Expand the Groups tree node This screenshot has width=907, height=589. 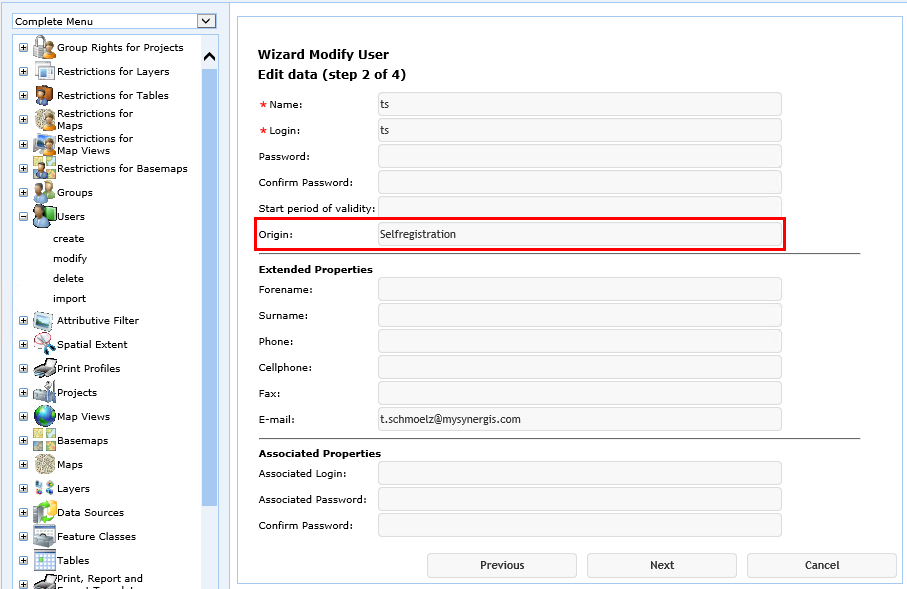click(22, 192)
